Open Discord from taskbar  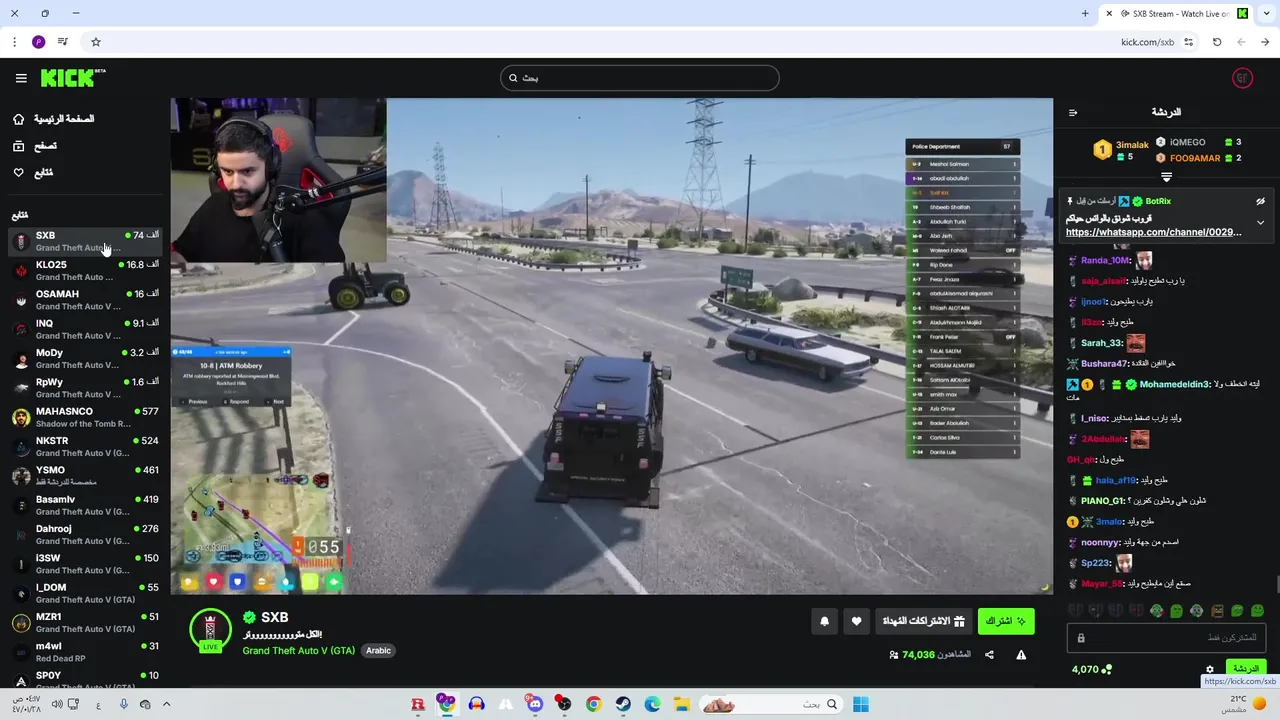pos(535,704)
